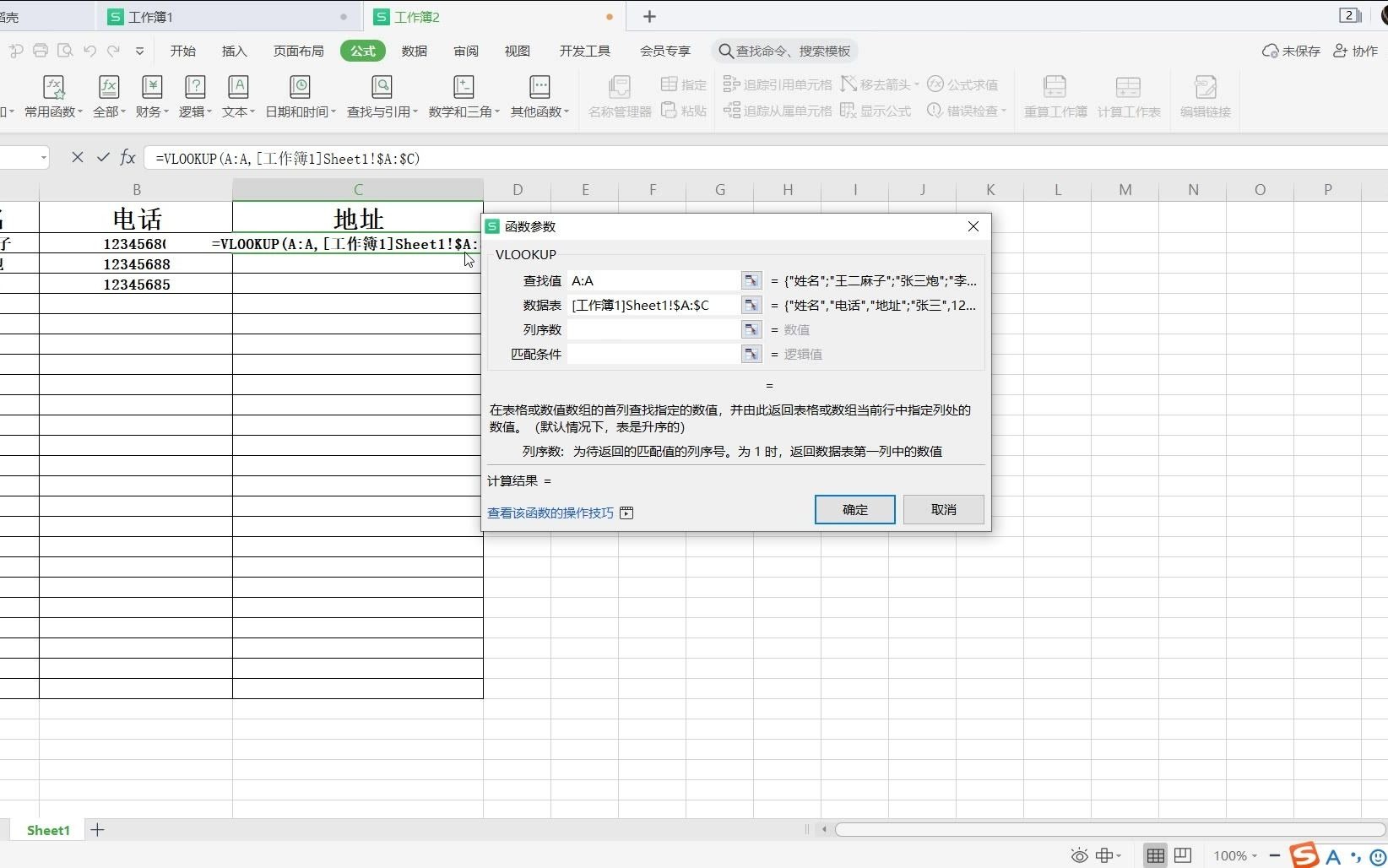Click the 名称管理器 name manager icon

coord(620,87)
